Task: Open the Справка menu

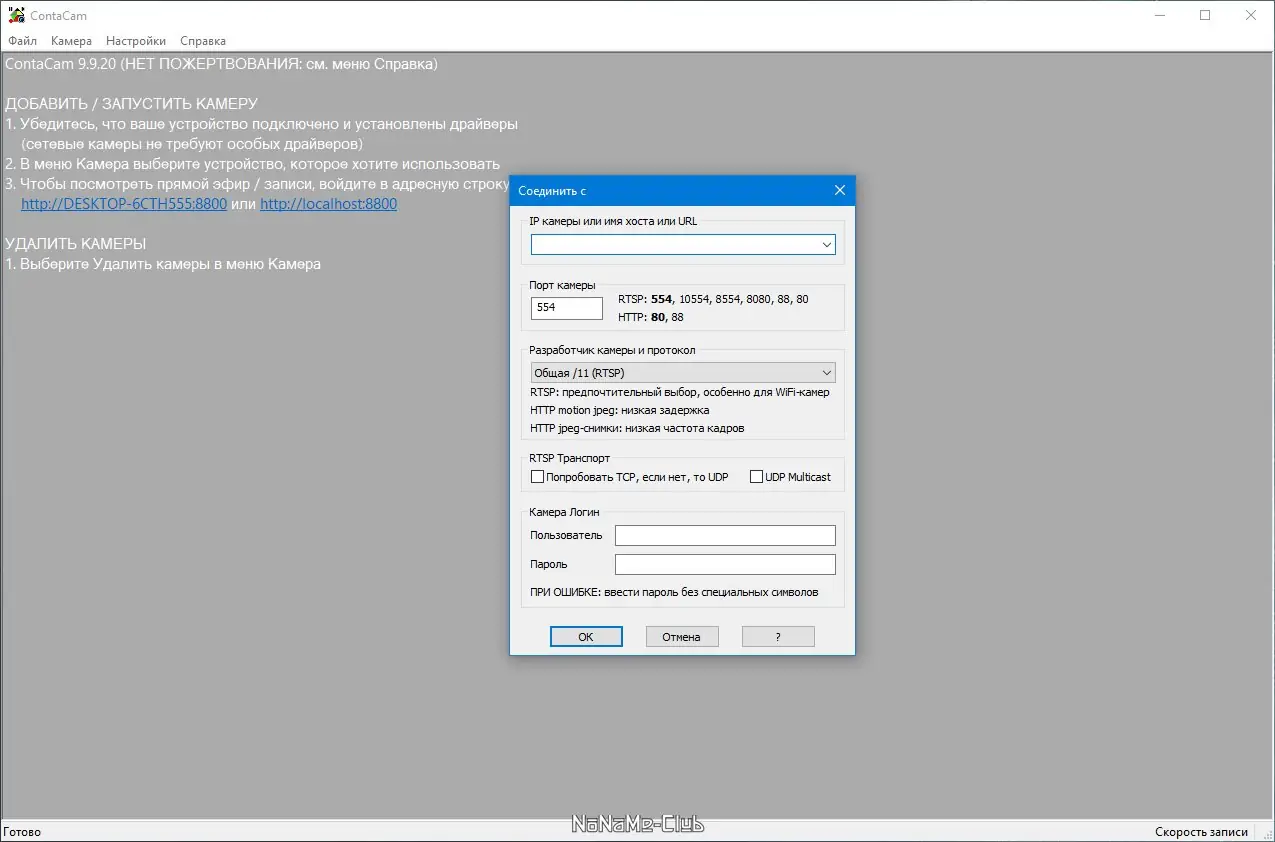Action: tap(203, 41)
